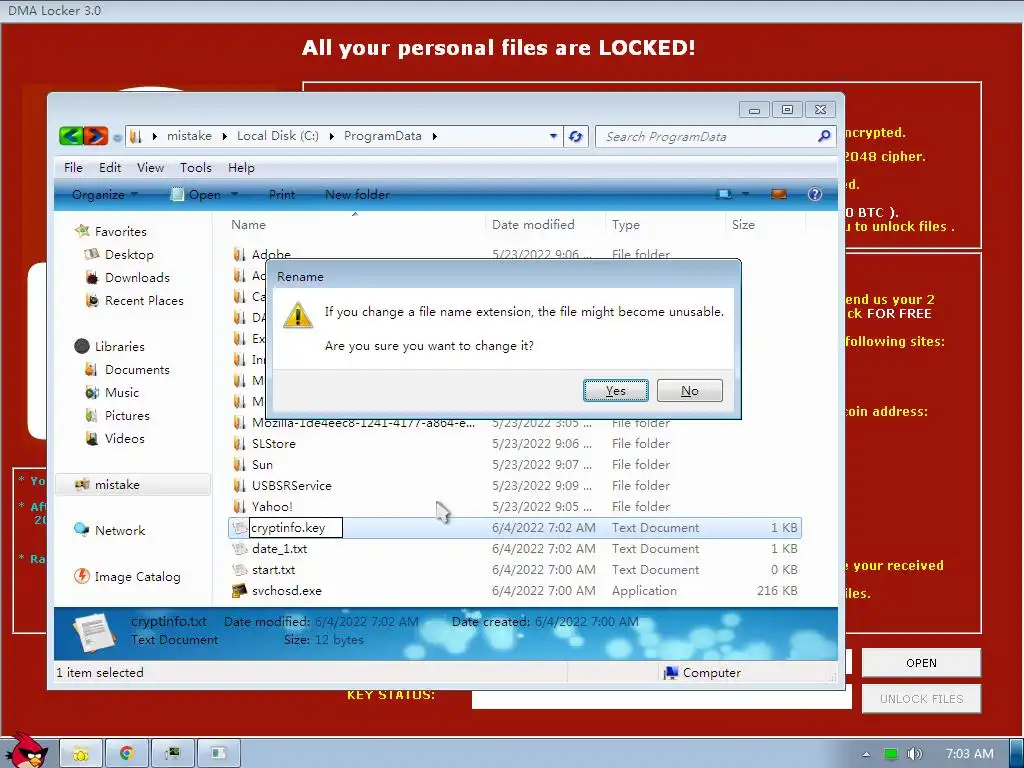Cancel the rename with No button

[690, 391]
